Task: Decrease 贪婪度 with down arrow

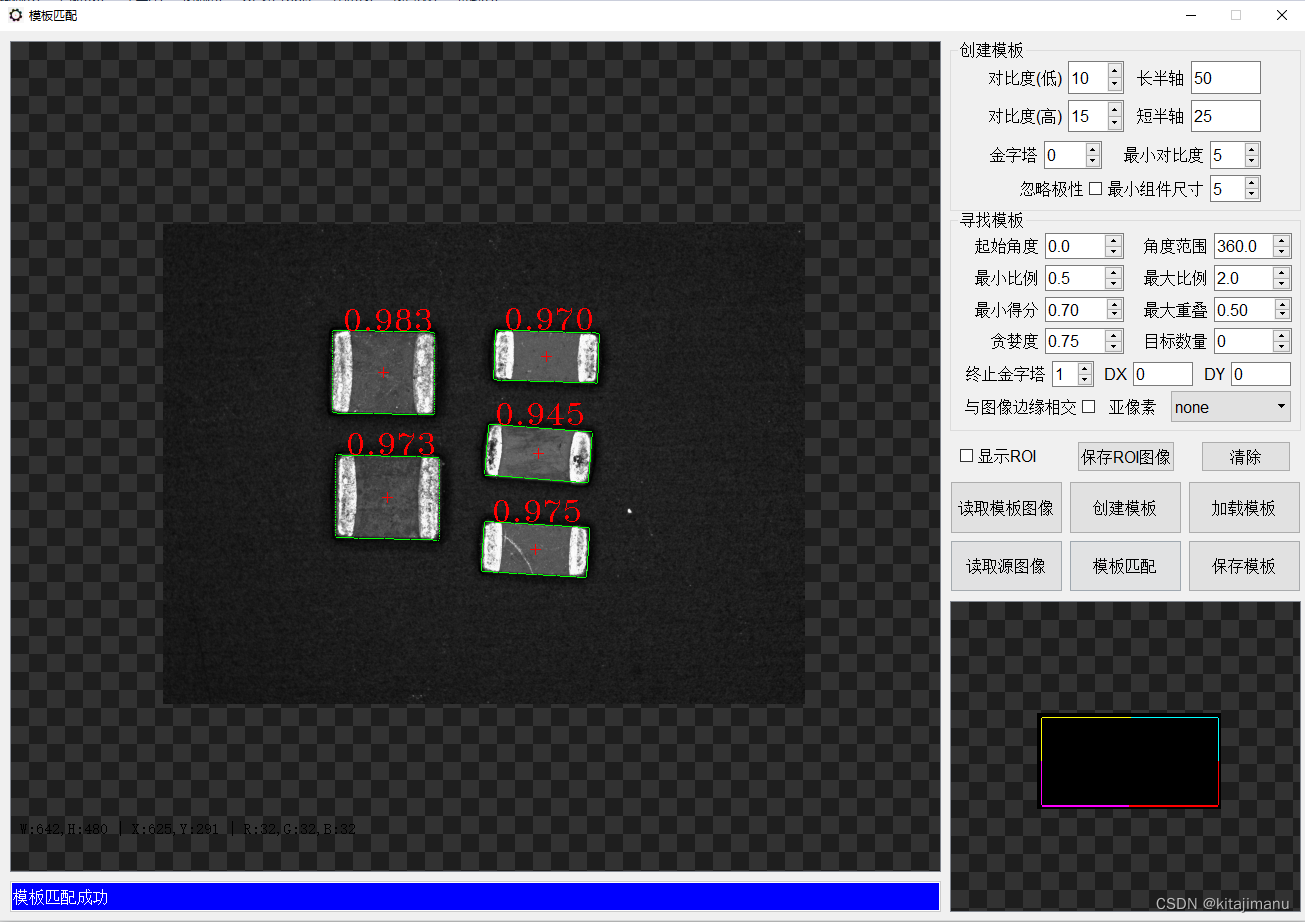Action: click(1114, 347)
